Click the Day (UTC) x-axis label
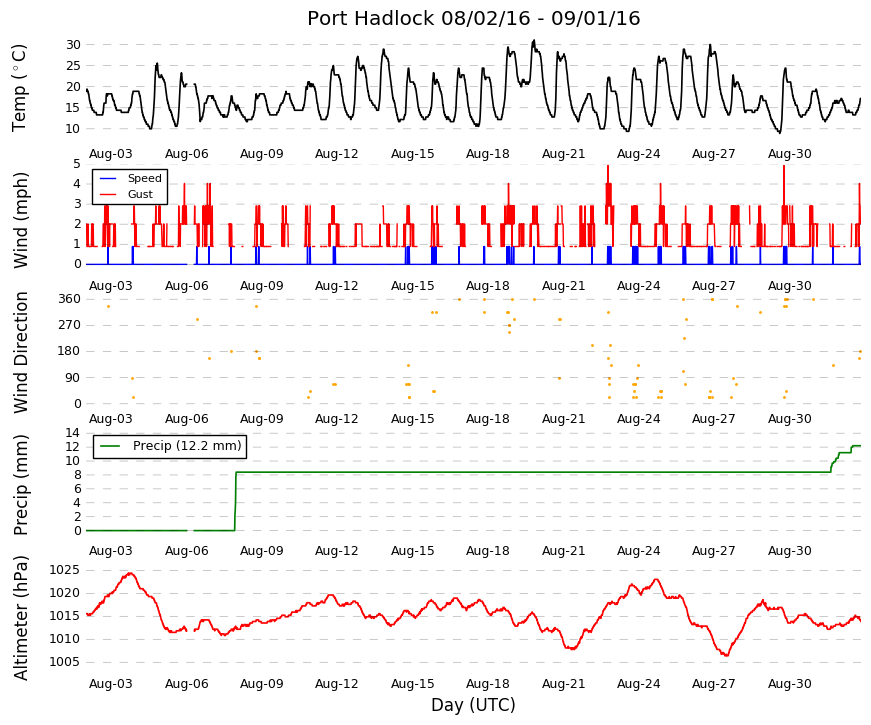The image size is (871, 725). (473, 705)
